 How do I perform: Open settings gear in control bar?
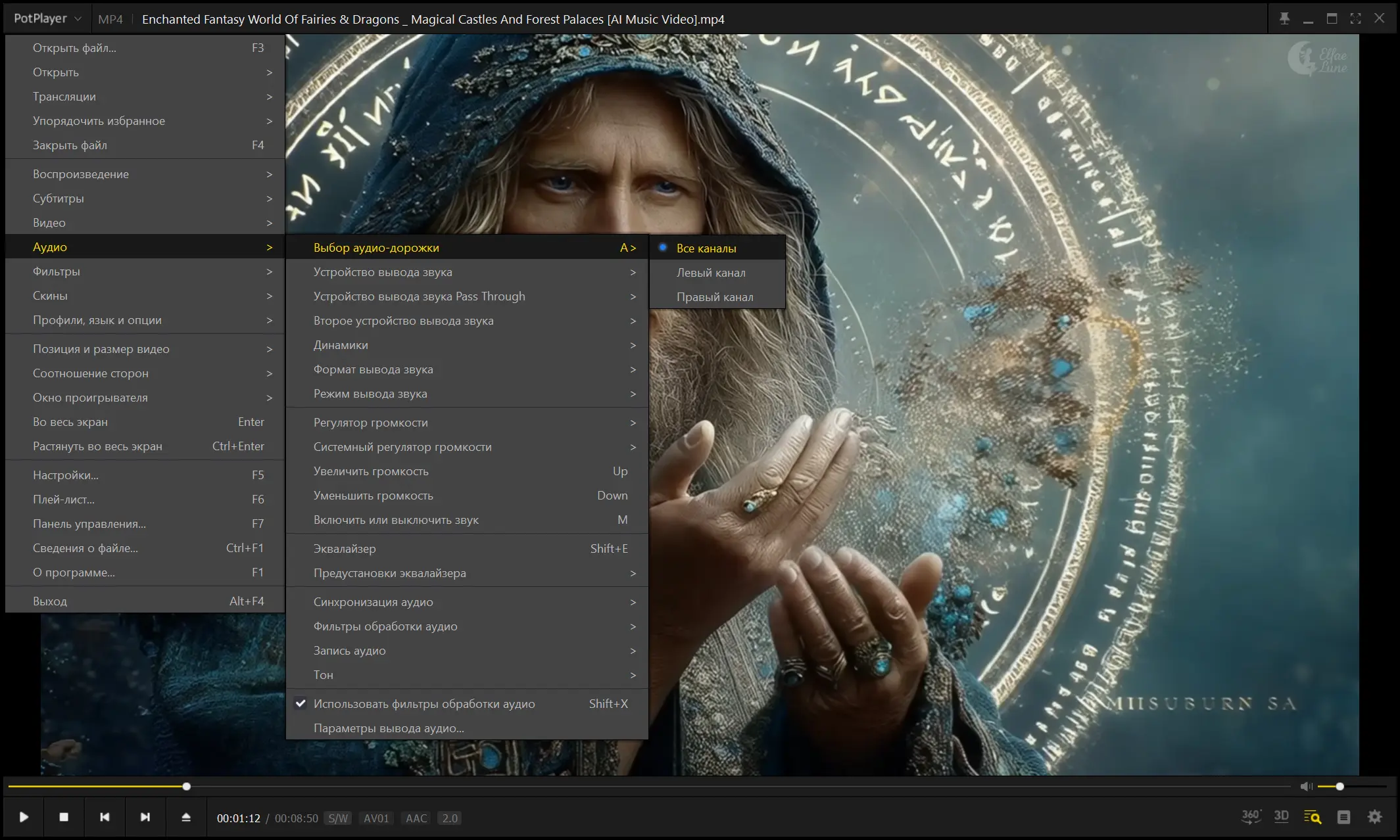(1375, 817)
